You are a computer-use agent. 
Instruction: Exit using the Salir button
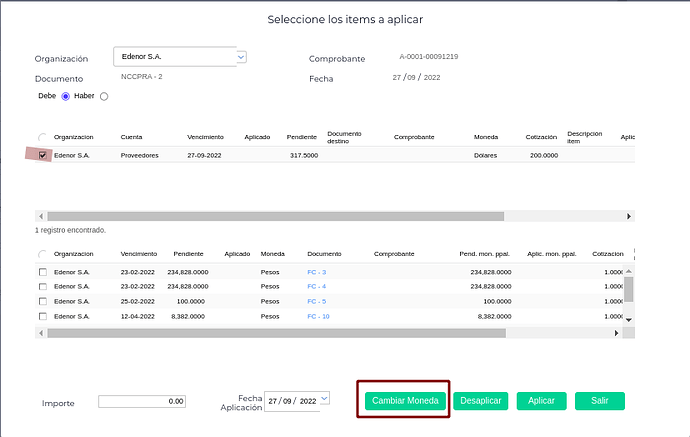point(599,401)
